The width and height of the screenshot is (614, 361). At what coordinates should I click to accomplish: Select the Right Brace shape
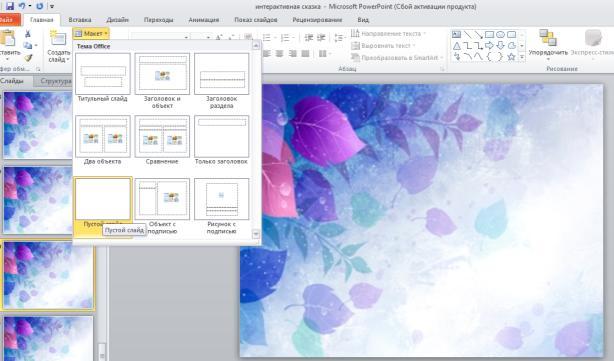[x=500, y=57]
